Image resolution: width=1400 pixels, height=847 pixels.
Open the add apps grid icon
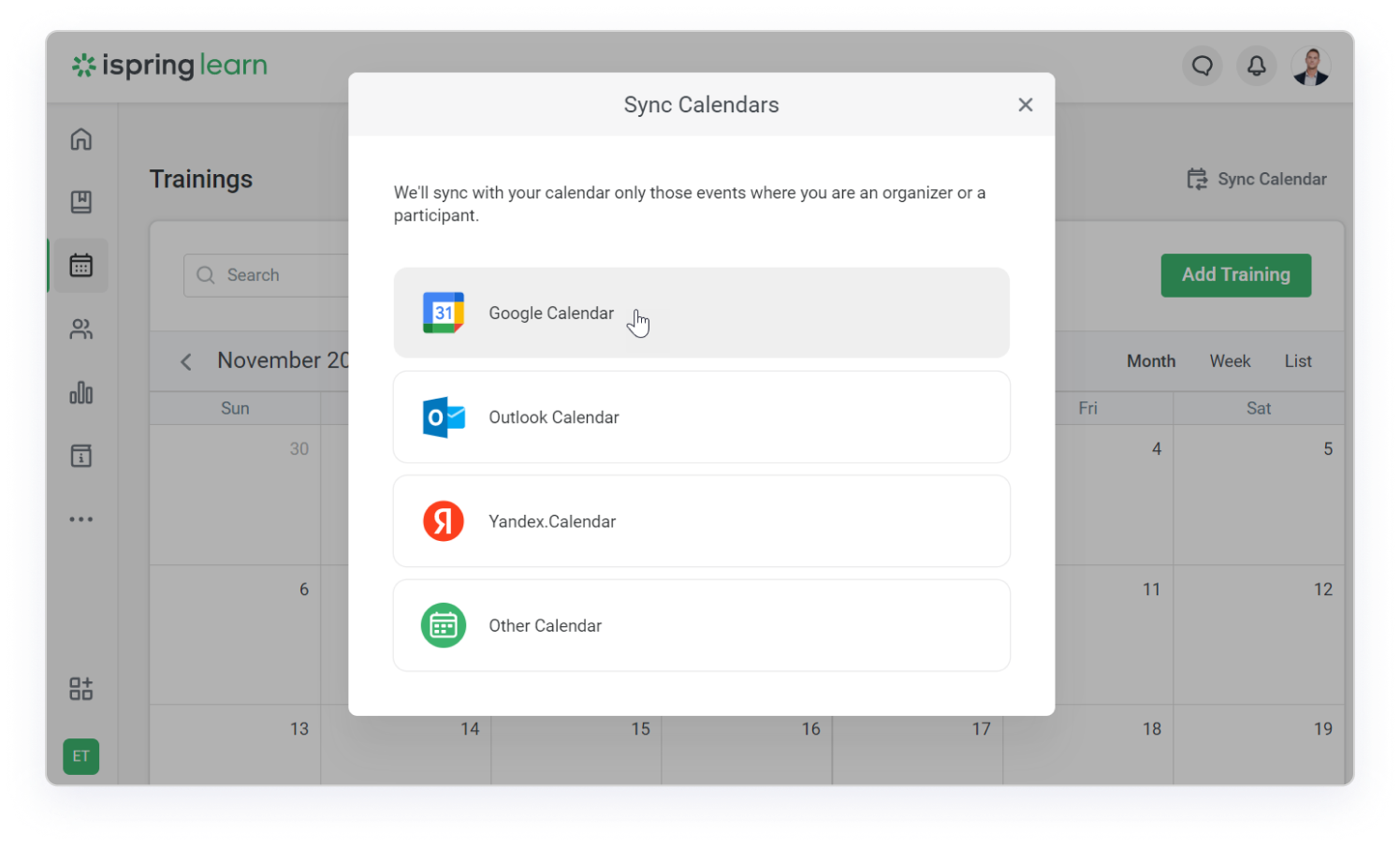(x=81, y=689)
